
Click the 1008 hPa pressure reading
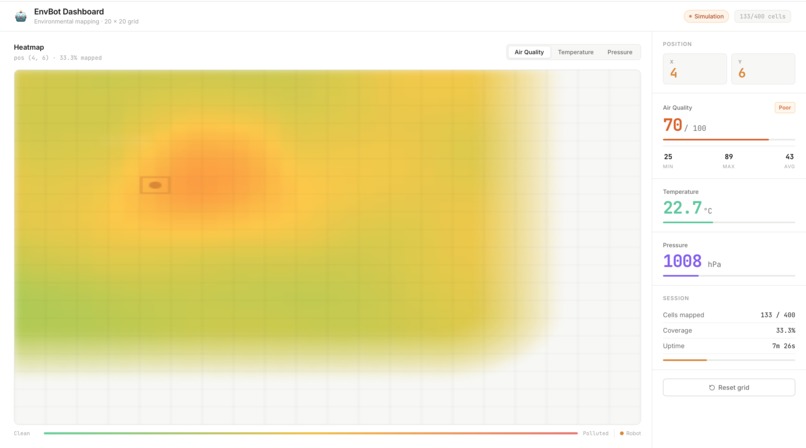[x=692, y=262]
